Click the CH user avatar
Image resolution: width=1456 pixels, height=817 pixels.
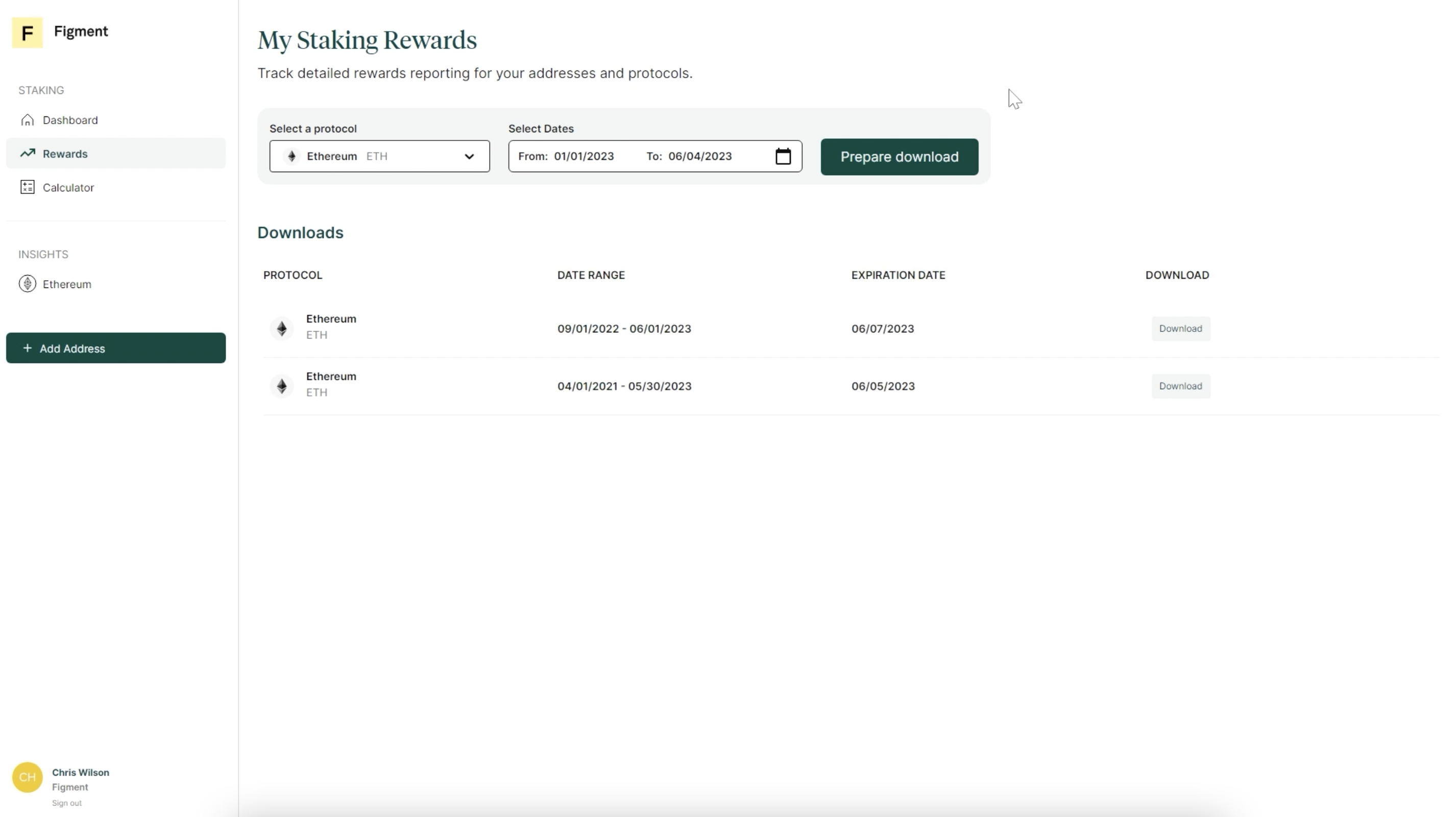coord(27,777)
